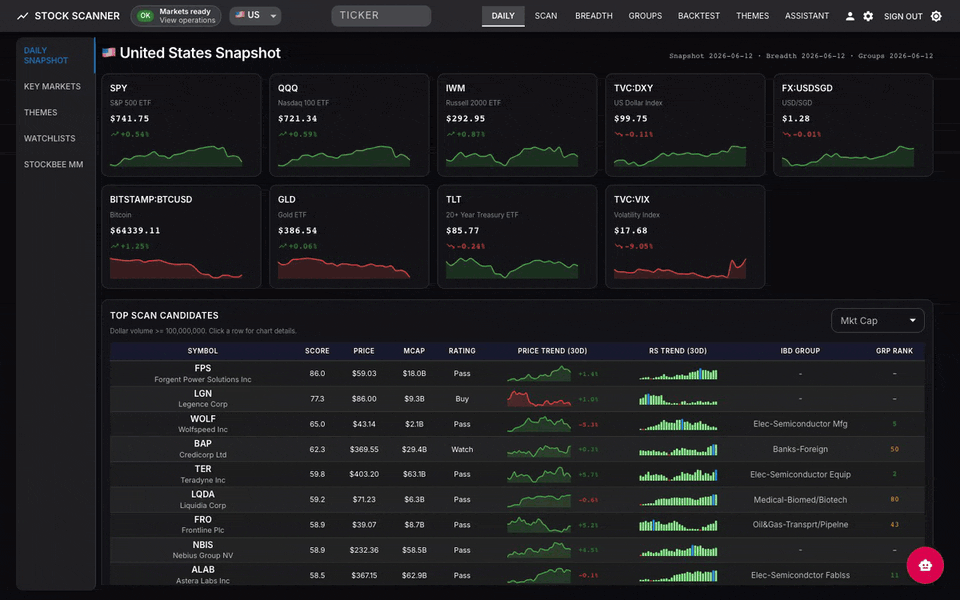Click the IBD GROUP column header
Viewport: 960px width, 600px height.
(800, 351)
